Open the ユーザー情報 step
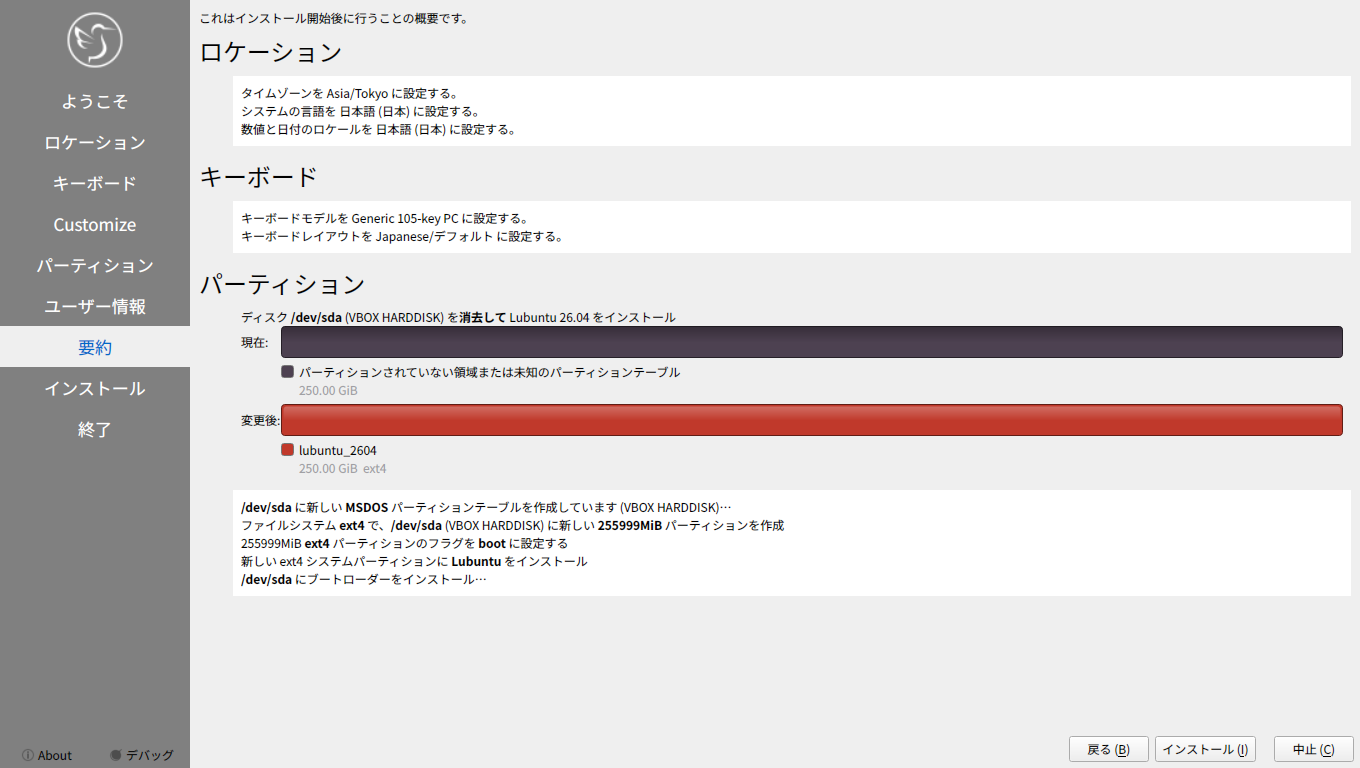Screen dimensions: 1360x768 point(95,306)
